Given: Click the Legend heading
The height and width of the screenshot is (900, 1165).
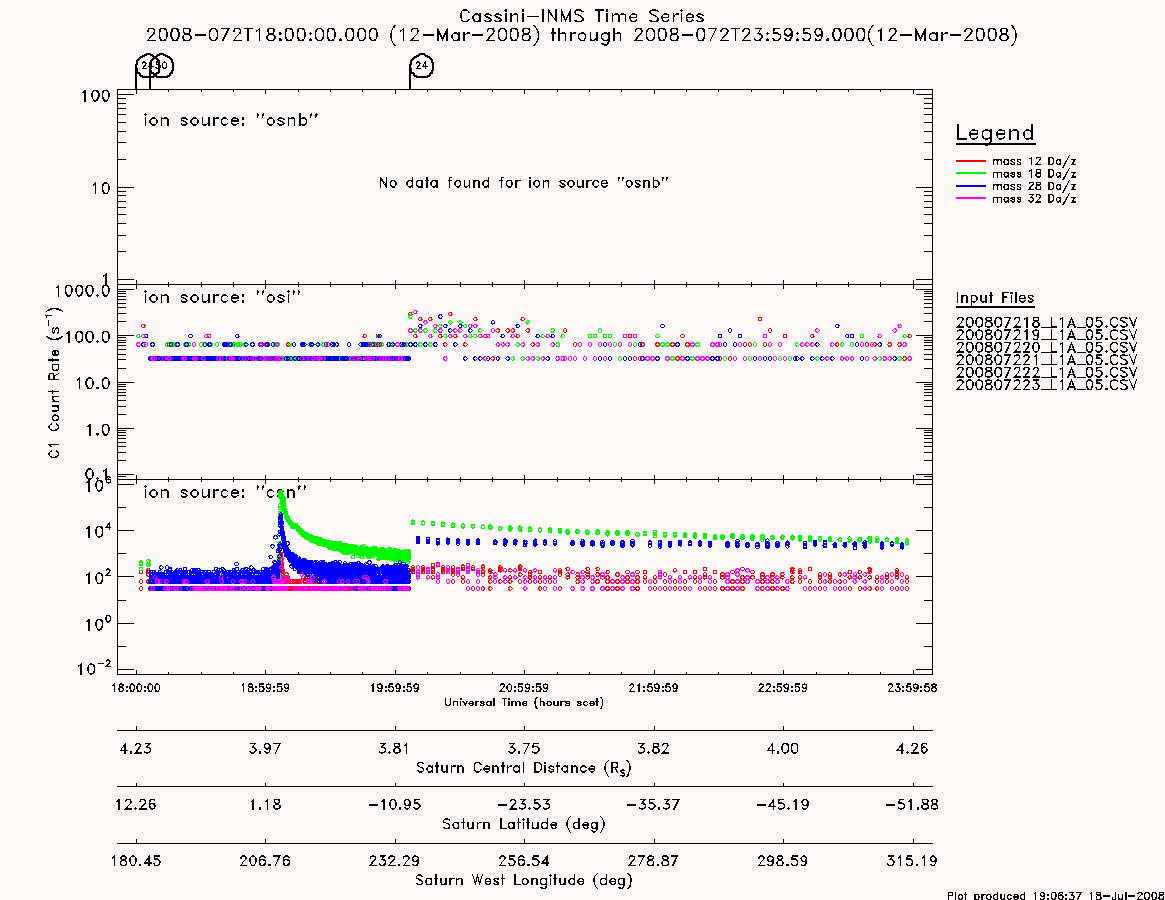Looking at the screenshot, I should point(995,133).
